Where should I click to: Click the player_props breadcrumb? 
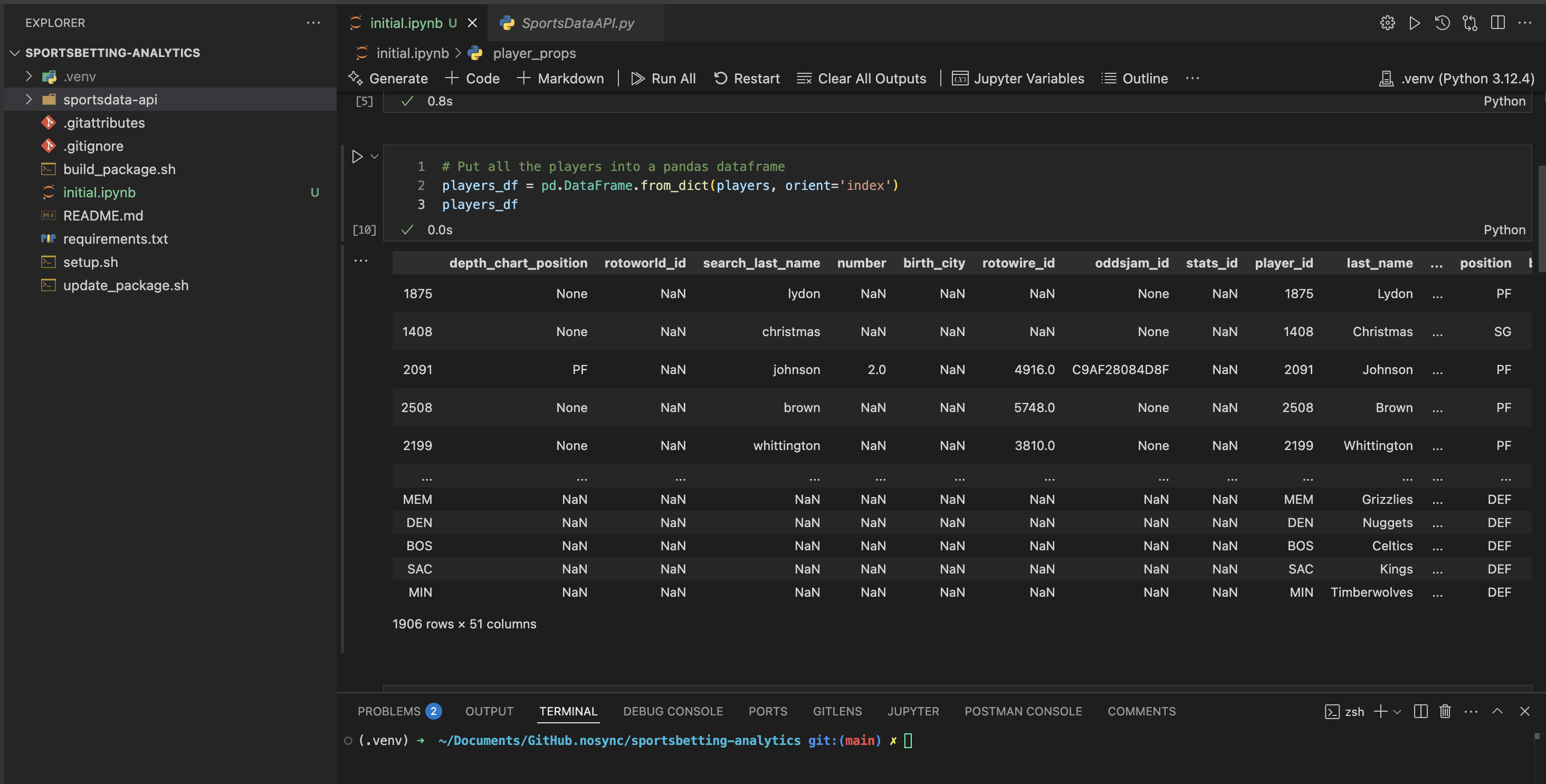pos(534,53)
